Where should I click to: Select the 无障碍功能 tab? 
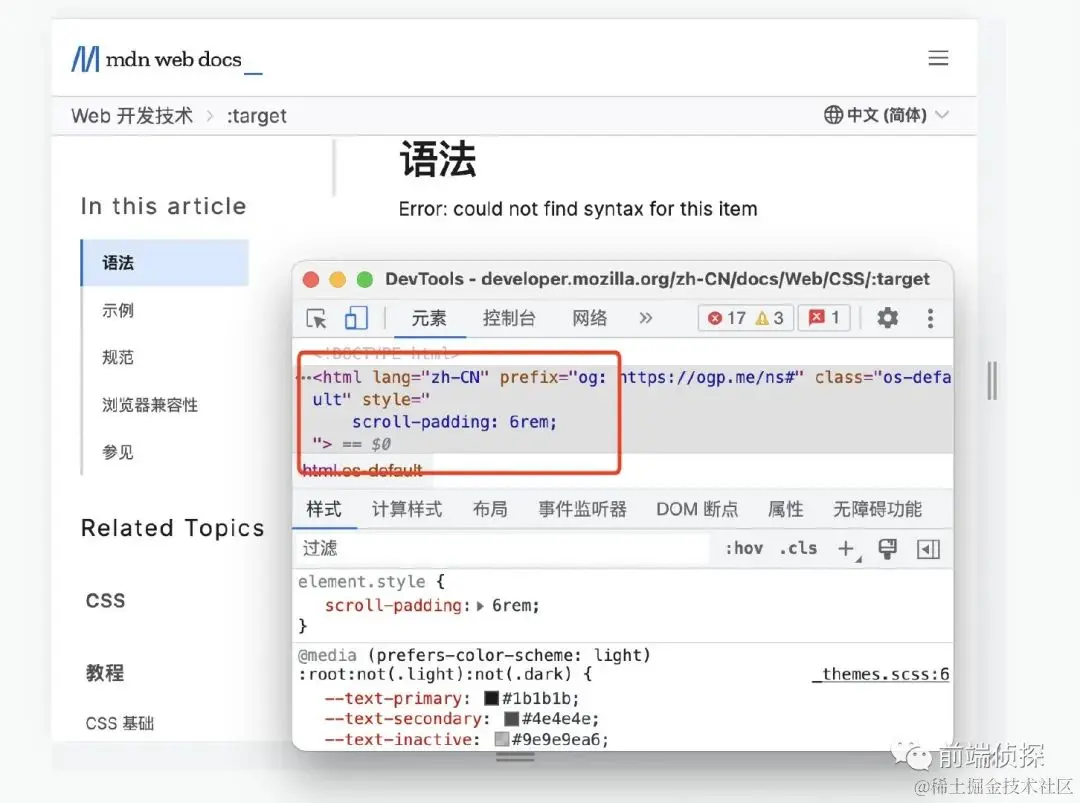878,510
